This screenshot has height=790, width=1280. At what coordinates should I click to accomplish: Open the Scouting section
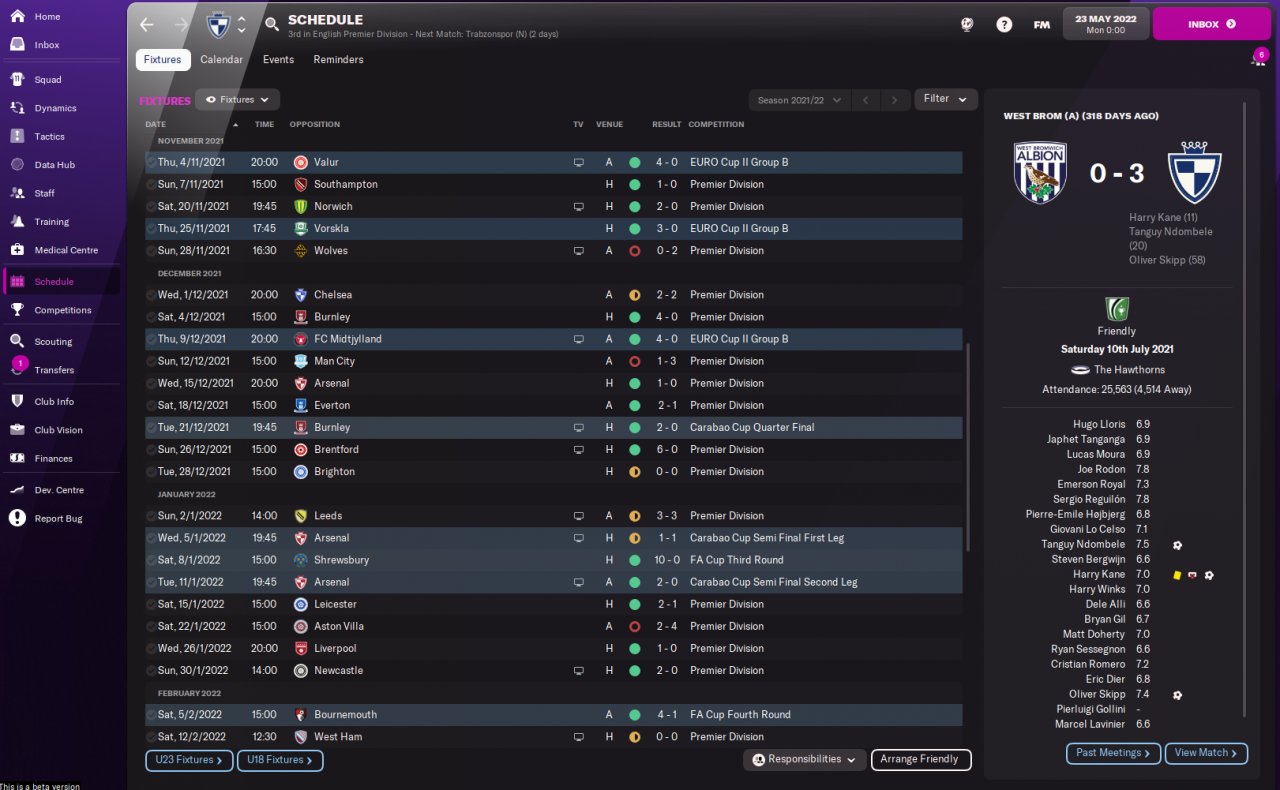[x=53, y=342]
